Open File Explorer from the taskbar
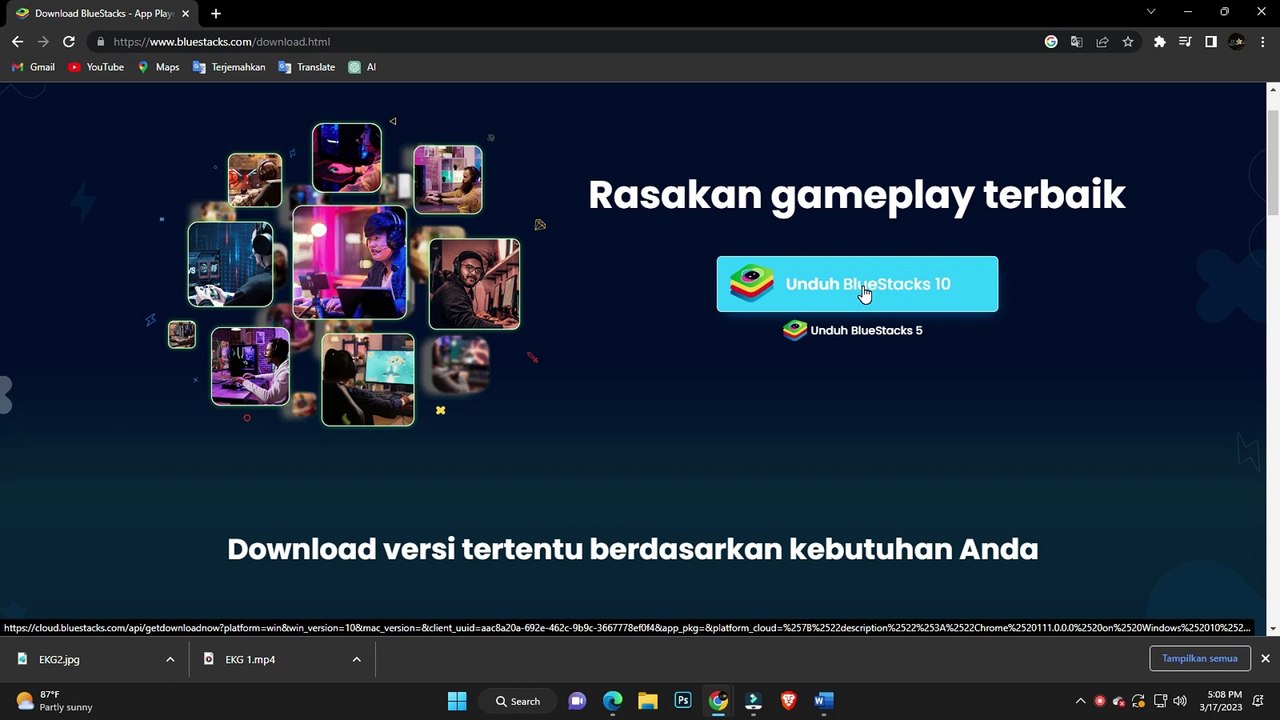The height and width of the screenshot is (720, 1280). click(x=647, y=701)
